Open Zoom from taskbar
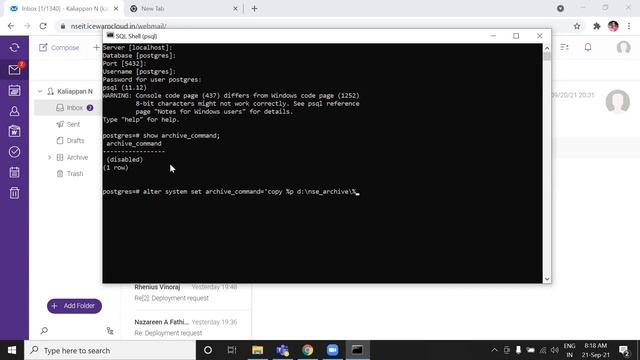This screenshot has width=640, height=360. [x=332, y=350]
